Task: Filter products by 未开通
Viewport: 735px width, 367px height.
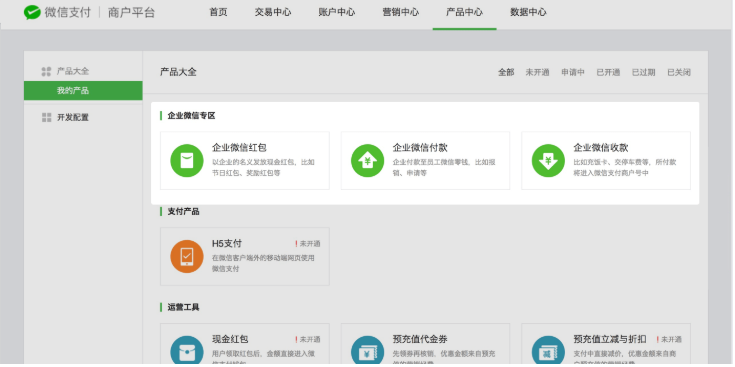Action: coord(537,72)
